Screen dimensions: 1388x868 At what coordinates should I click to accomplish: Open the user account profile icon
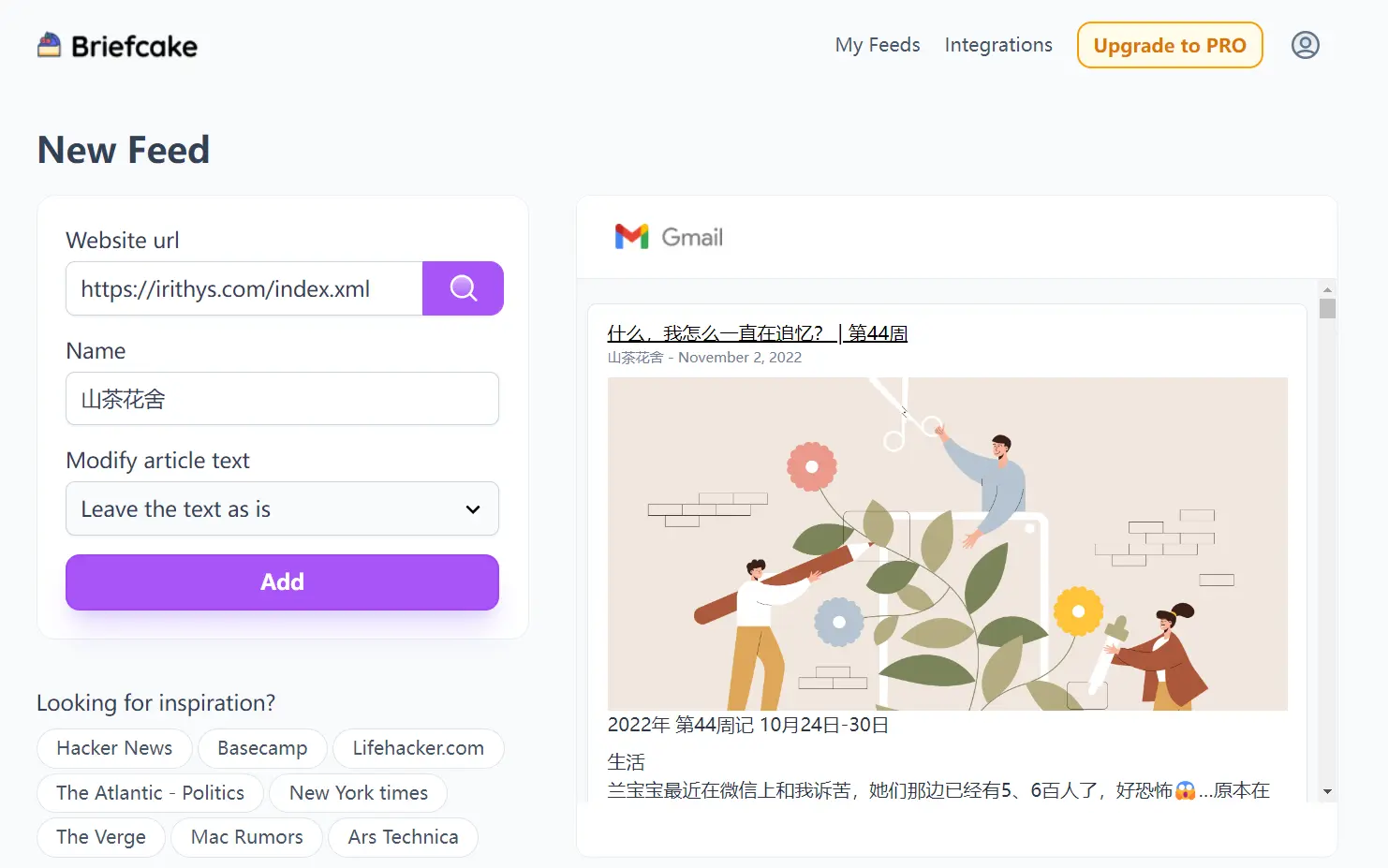click(1305, 45)
